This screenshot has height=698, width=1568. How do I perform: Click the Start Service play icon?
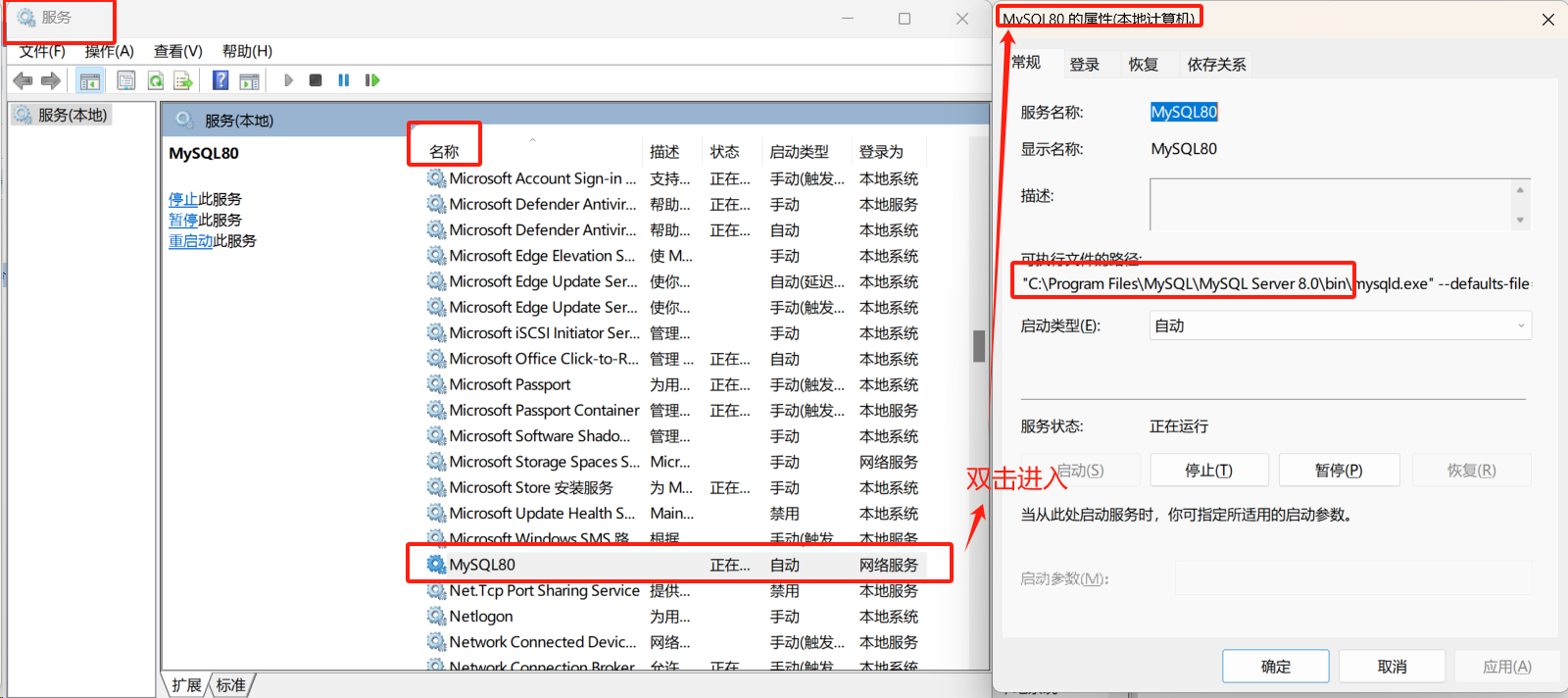point(288,80)
